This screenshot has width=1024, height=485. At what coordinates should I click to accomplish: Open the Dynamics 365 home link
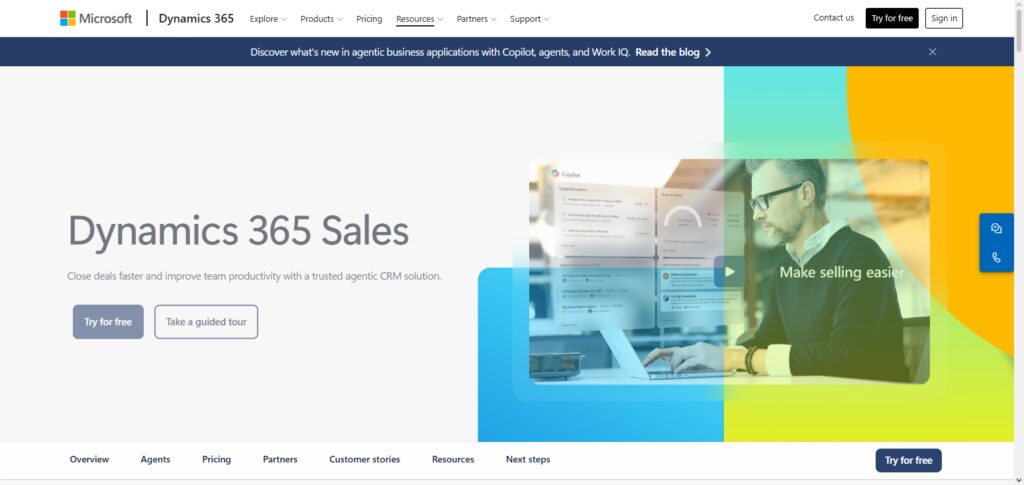pos(196,18)
